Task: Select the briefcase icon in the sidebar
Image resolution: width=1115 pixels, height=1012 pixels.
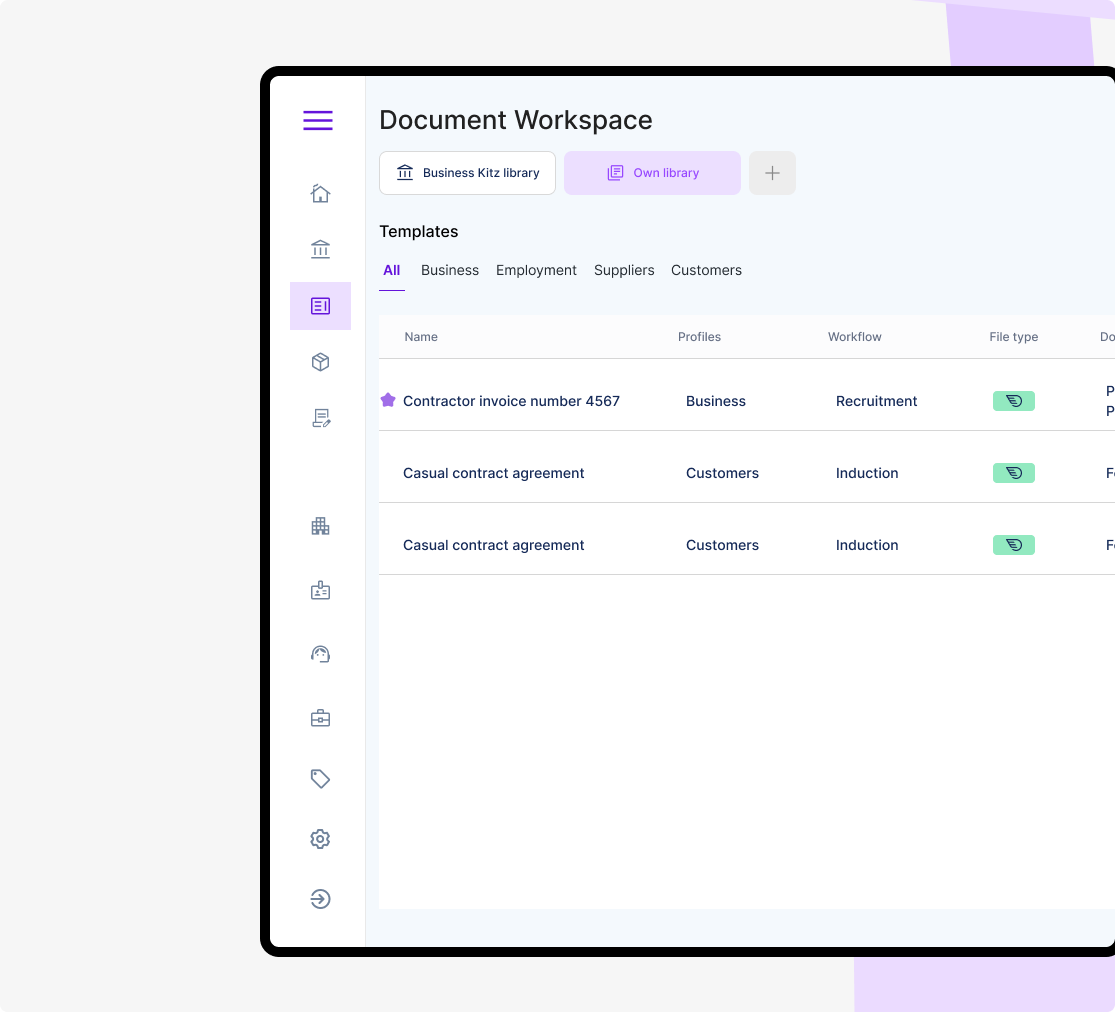Action: (320, 717)
